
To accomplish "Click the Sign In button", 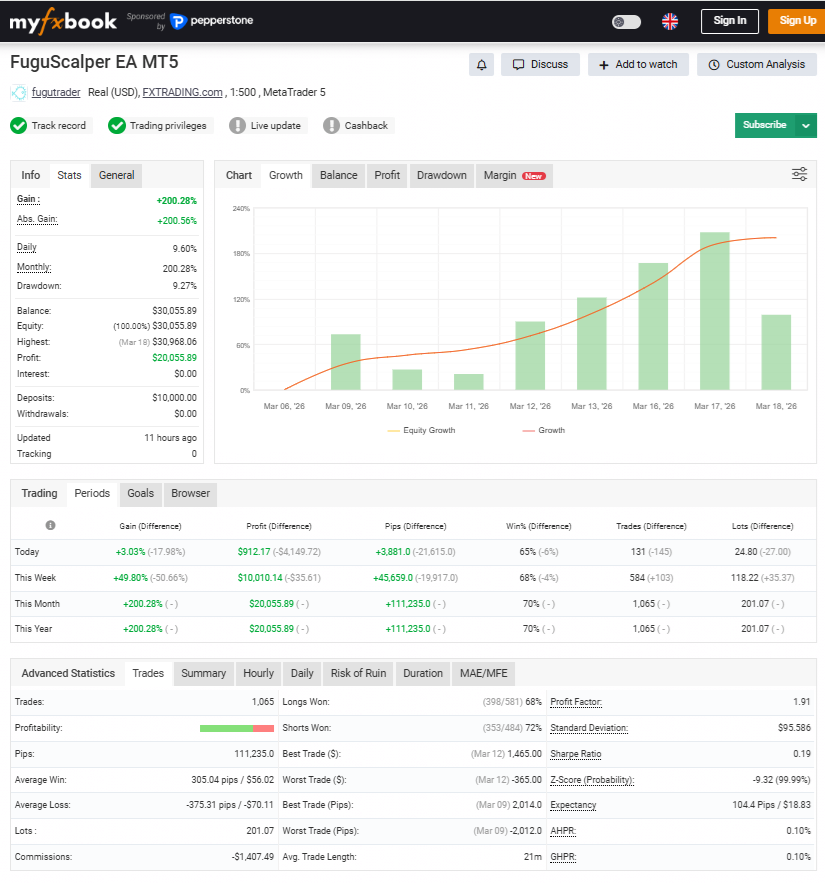I will [x=729, y=21].
